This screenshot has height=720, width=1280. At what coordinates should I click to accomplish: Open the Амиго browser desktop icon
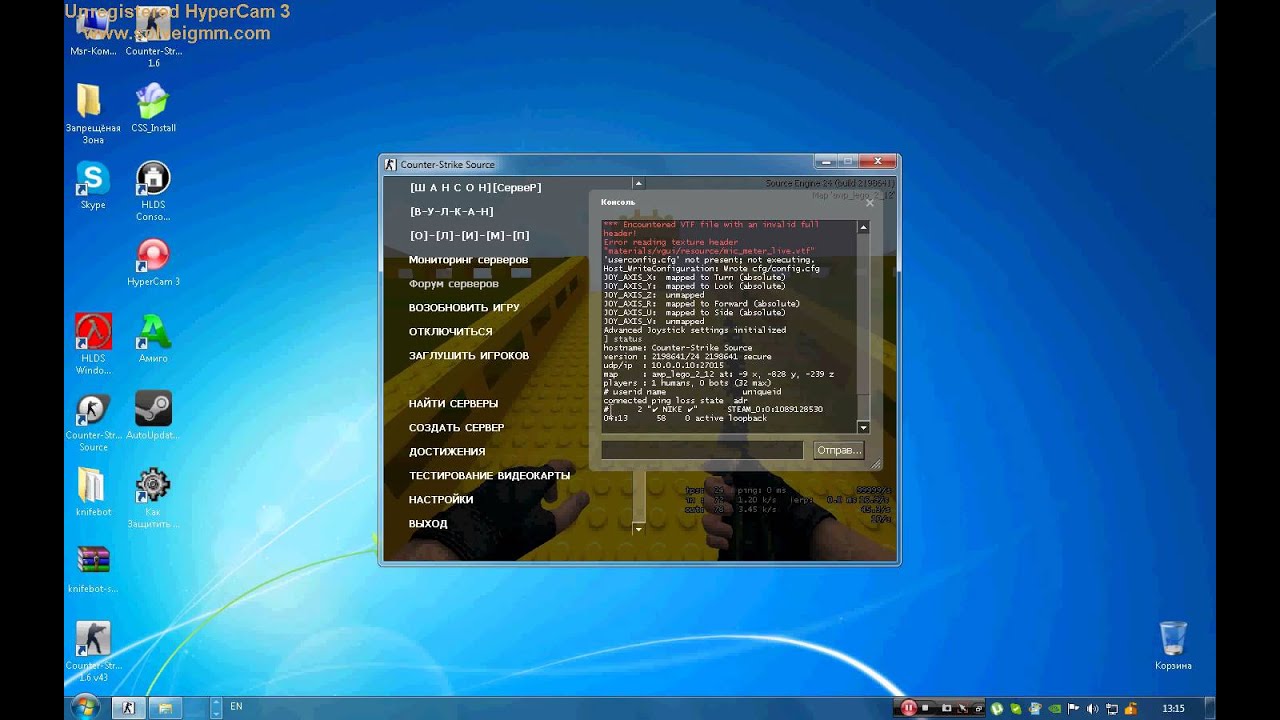pos(153,337)
